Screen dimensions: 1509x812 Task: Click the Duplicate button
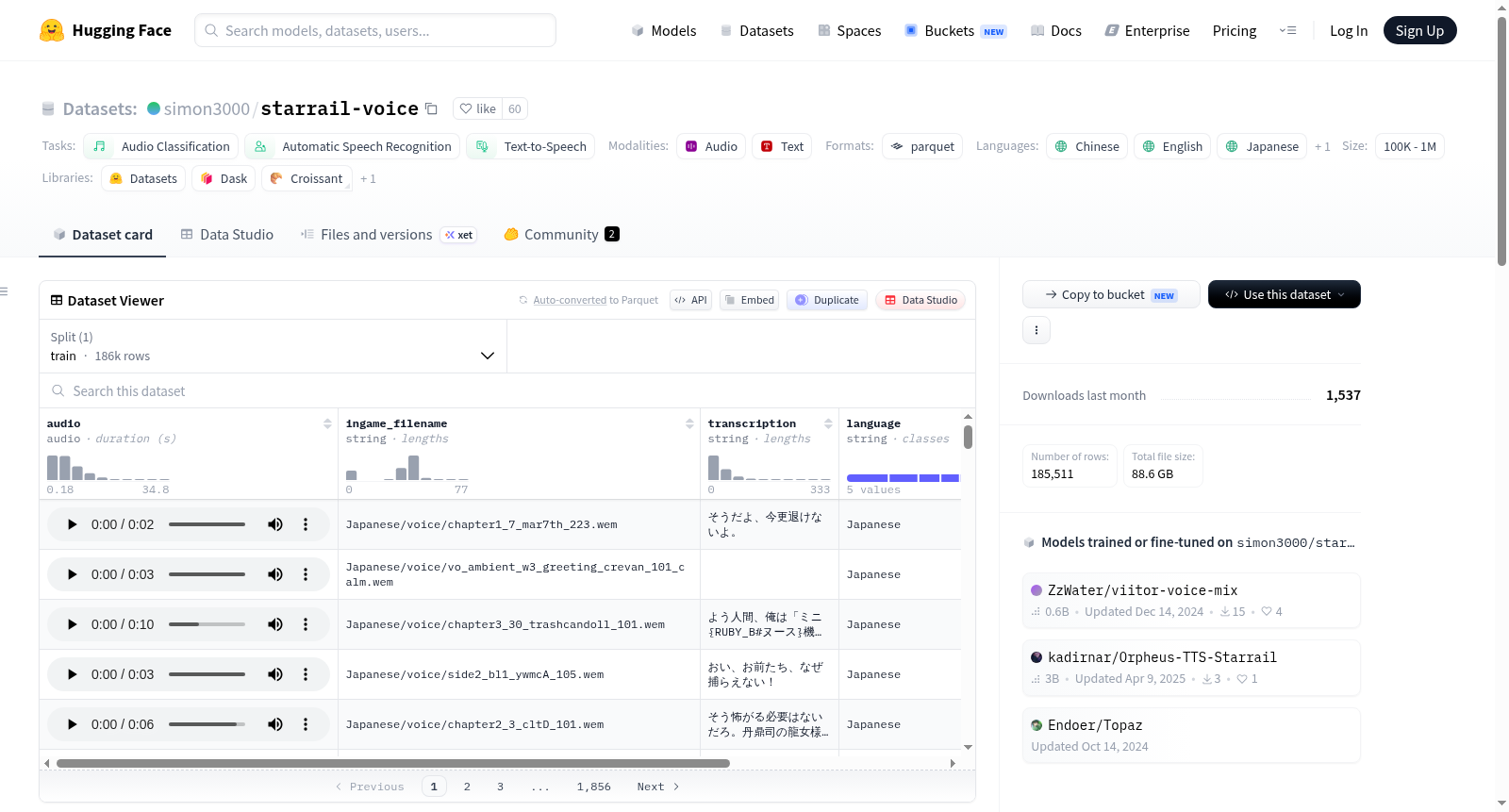tap(826, 300)
